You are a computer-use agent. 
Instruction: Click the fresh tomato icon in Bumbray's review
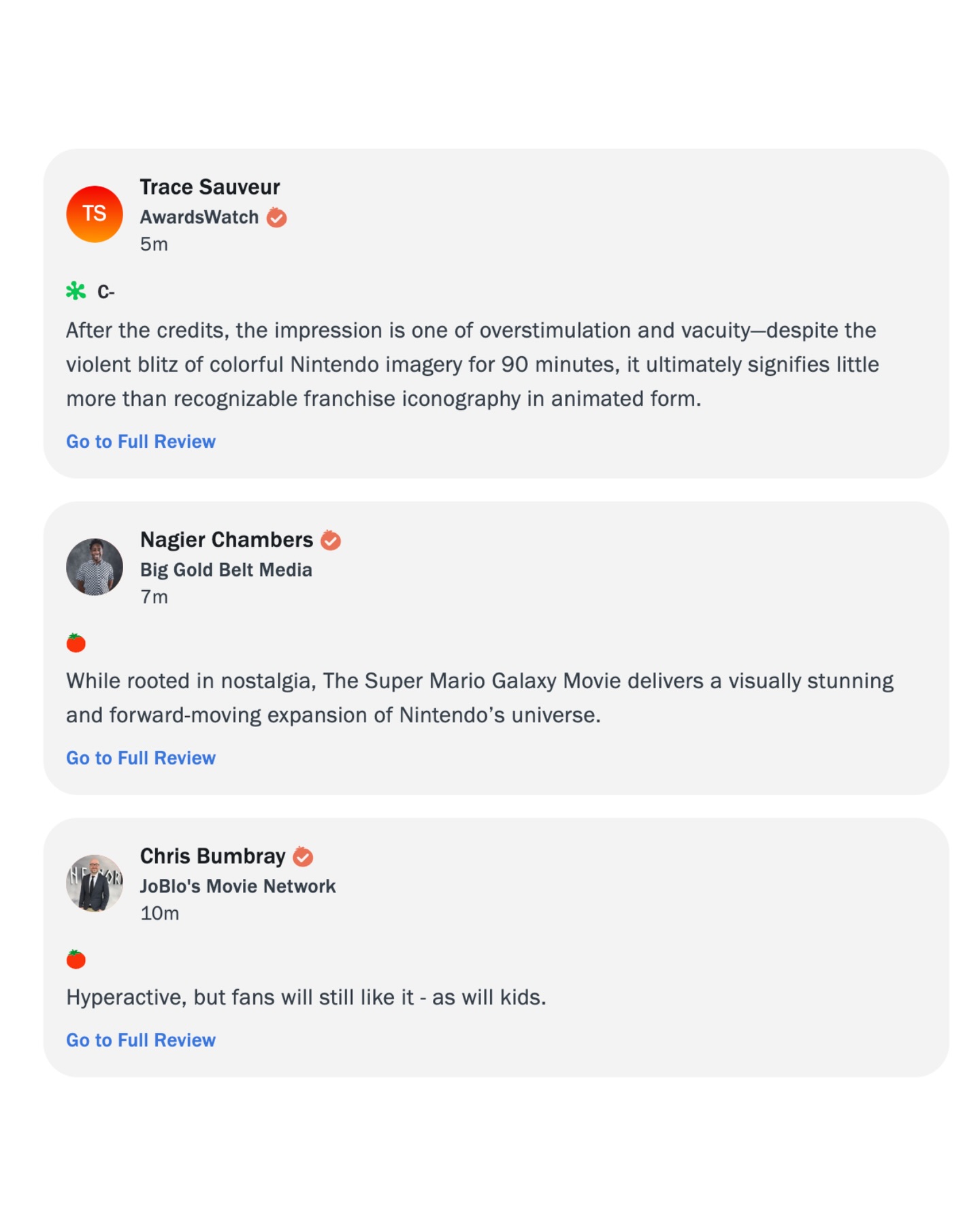(x=76, y=959)
